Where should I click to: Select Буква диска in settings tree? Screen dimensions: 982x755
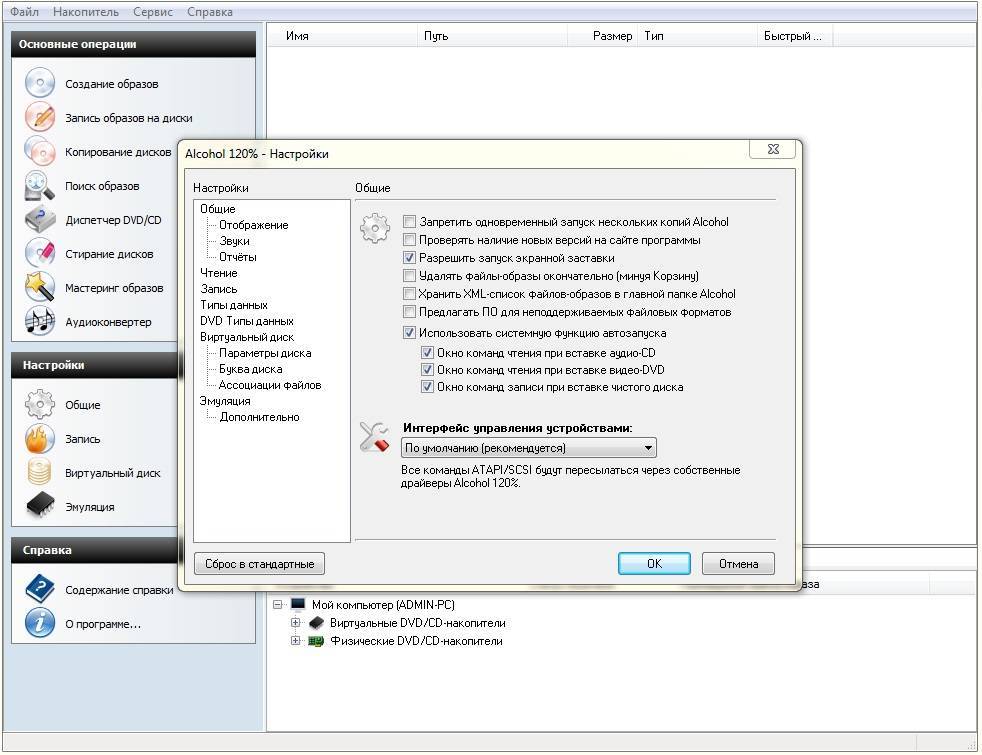pos(250,369)
